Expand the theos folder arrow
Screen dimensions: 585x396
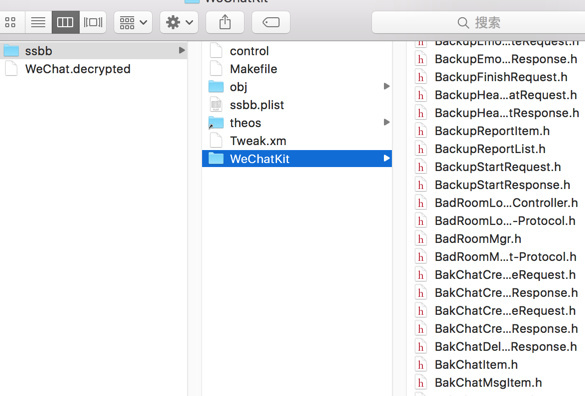pyautogui.click(x=387, y=122)
